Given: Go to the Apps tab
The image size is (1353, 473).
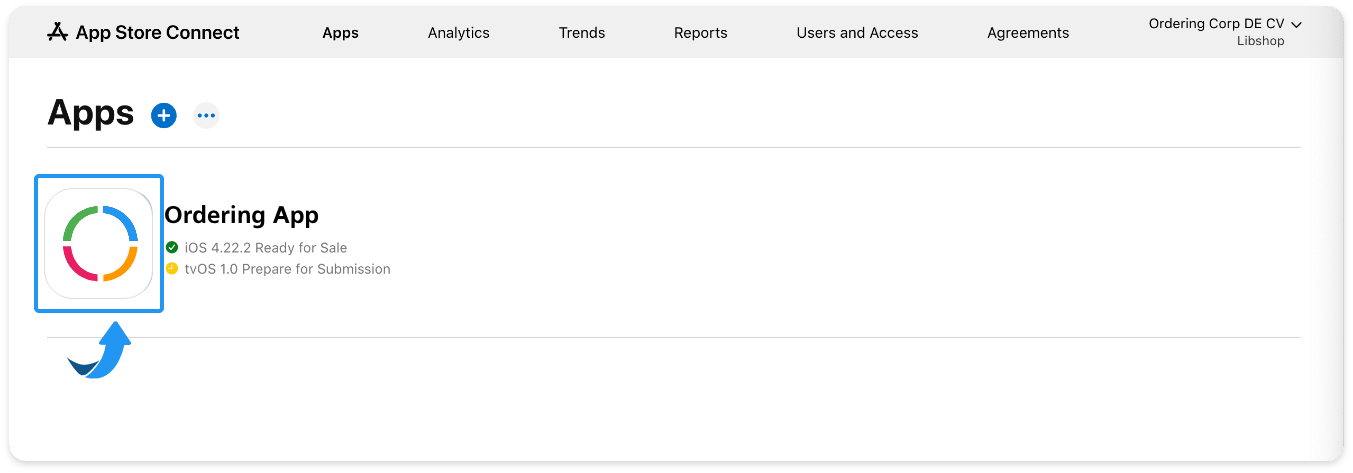Looking at the screenshot, I should click(340, 33).
